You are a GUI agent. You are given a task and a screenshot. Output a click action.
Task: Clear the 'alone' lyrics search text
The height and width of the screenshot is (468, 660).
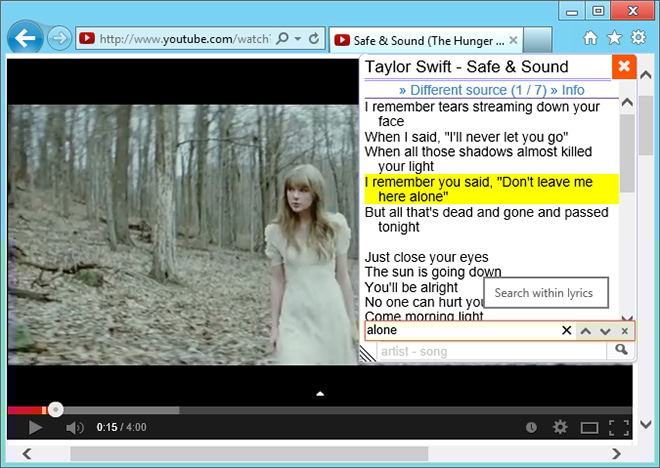566,331
